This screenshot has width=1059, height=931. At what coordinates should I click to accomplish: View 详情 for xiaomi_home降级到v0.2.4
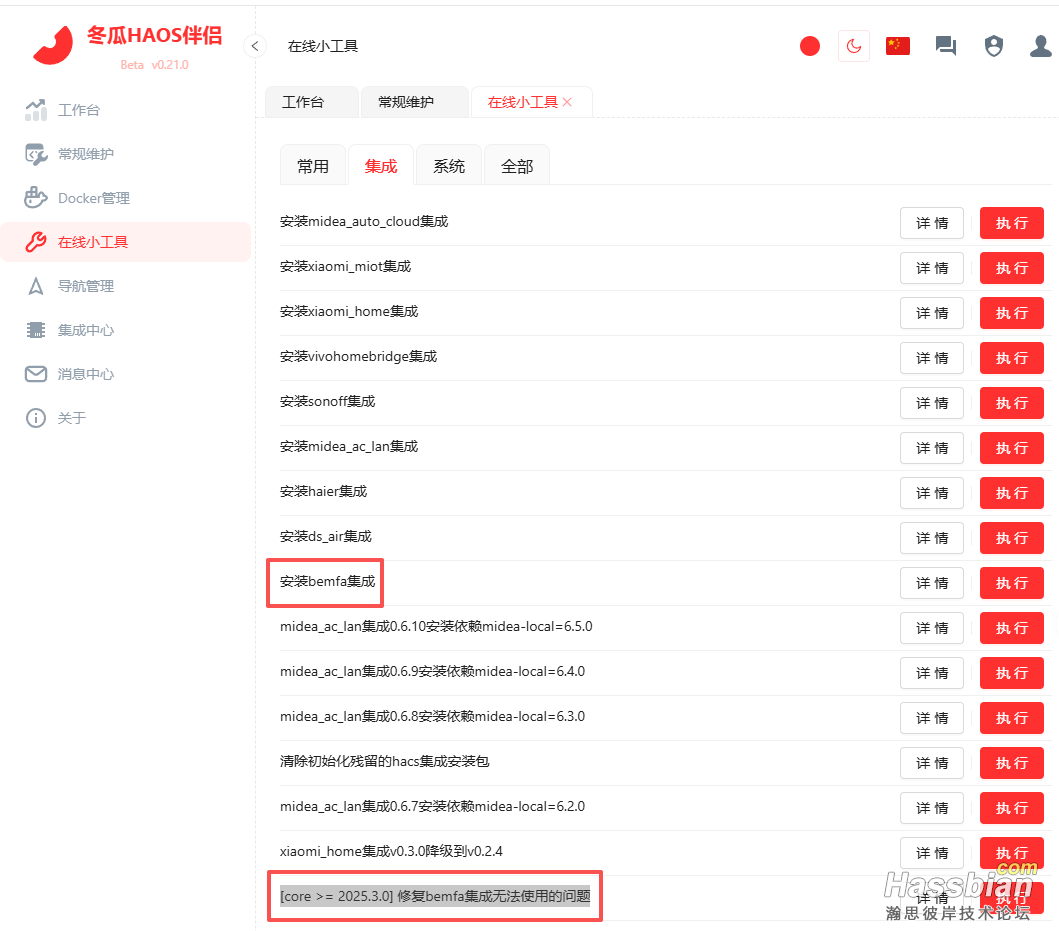click(x=932, y=853)
